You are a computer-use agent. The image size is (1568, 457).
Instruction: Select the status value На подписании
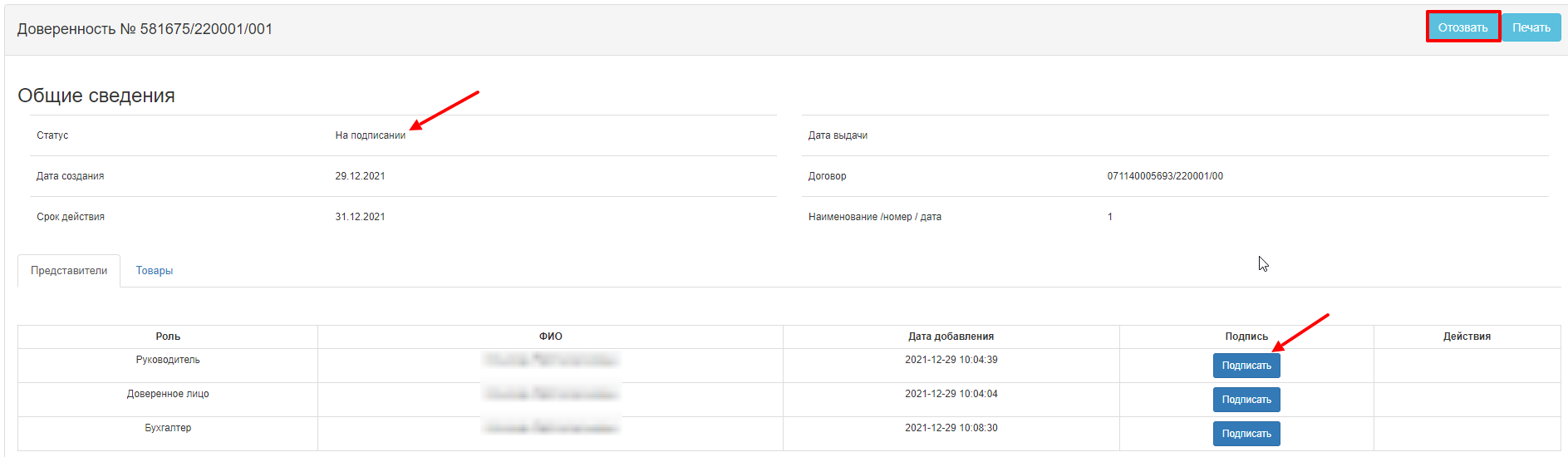370,135
